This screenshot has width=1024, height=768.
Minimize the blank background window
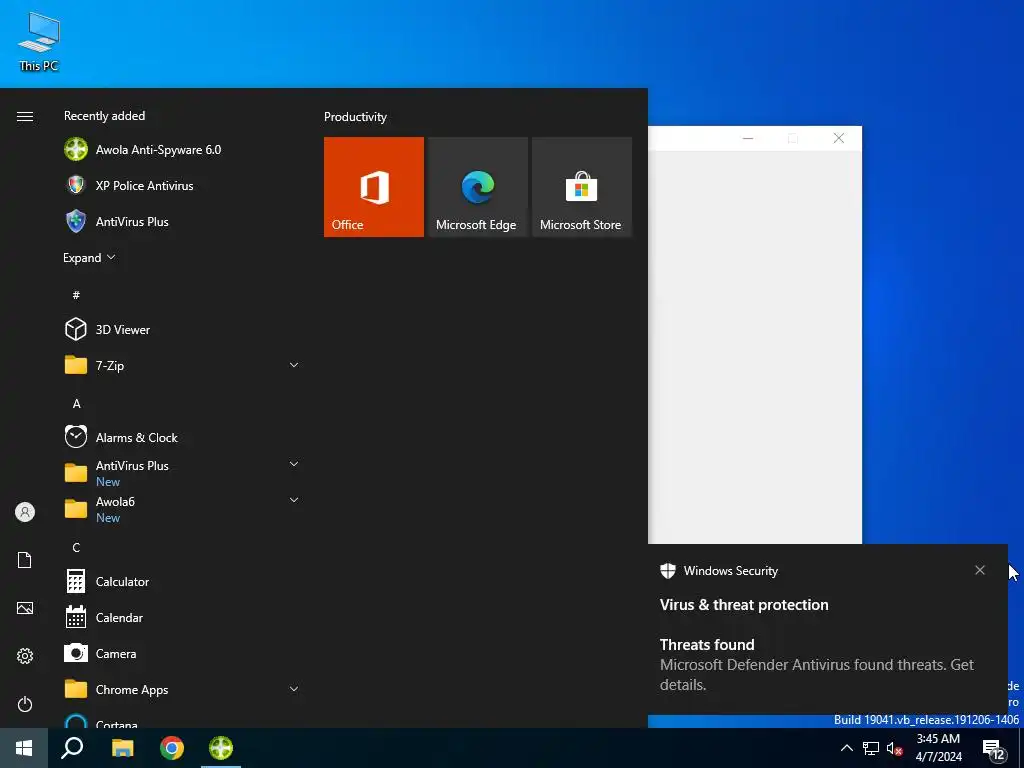click(x=748, y=138)
